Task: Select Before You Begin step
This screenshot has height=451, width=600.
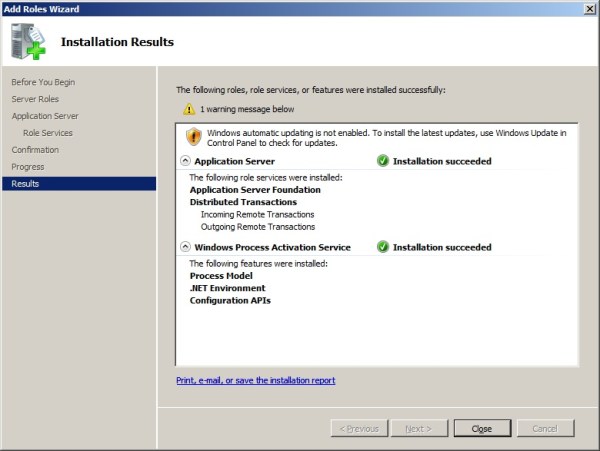Action: pos(43,82)
